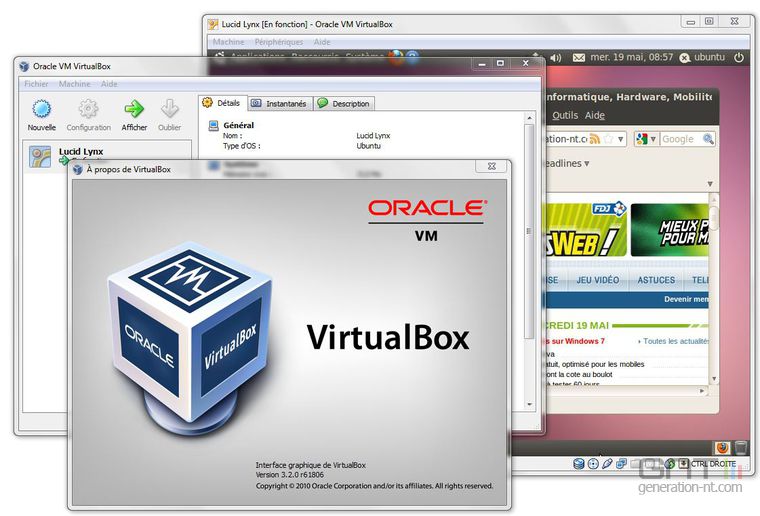Open the Latest Headlines bookmark dropdown
The image size is (760, 516).
[x=568, y=163]
